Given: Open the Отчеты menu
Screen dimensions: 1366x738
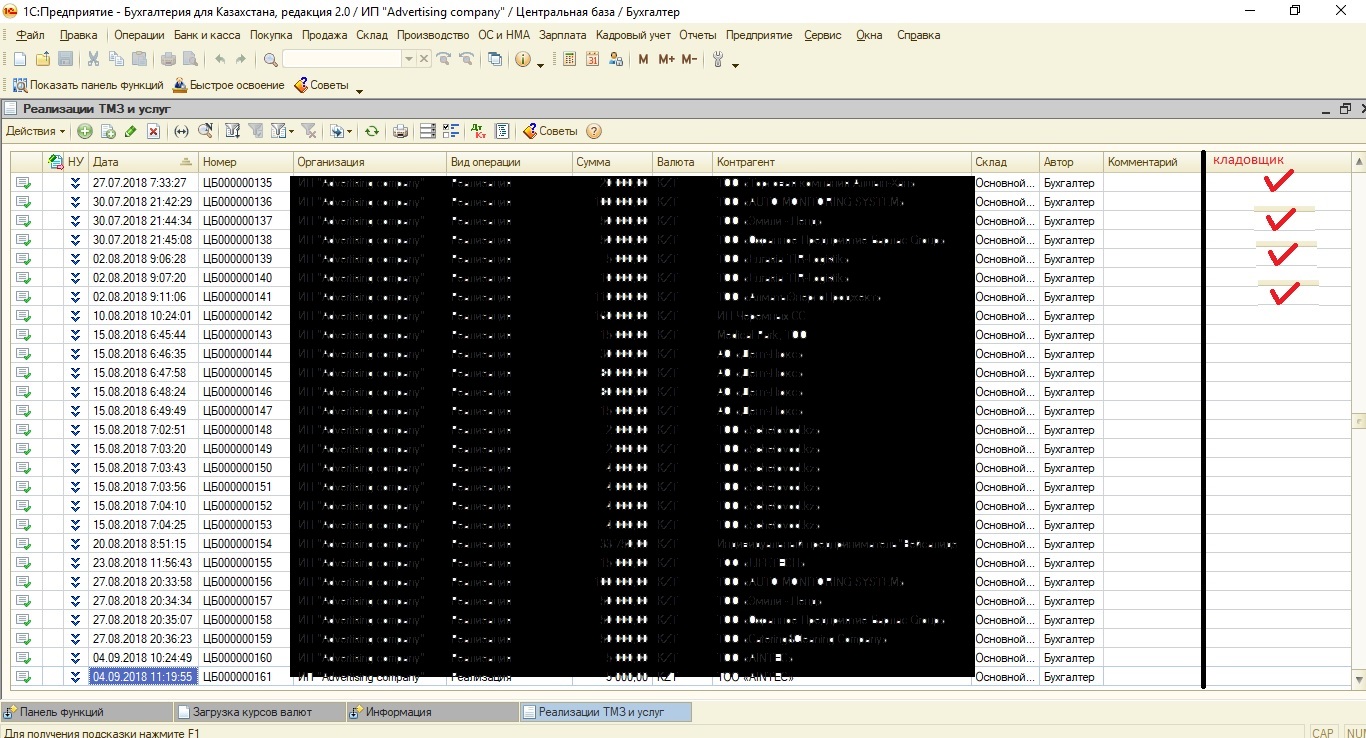Looking at the screenshot, I should 697,35.
